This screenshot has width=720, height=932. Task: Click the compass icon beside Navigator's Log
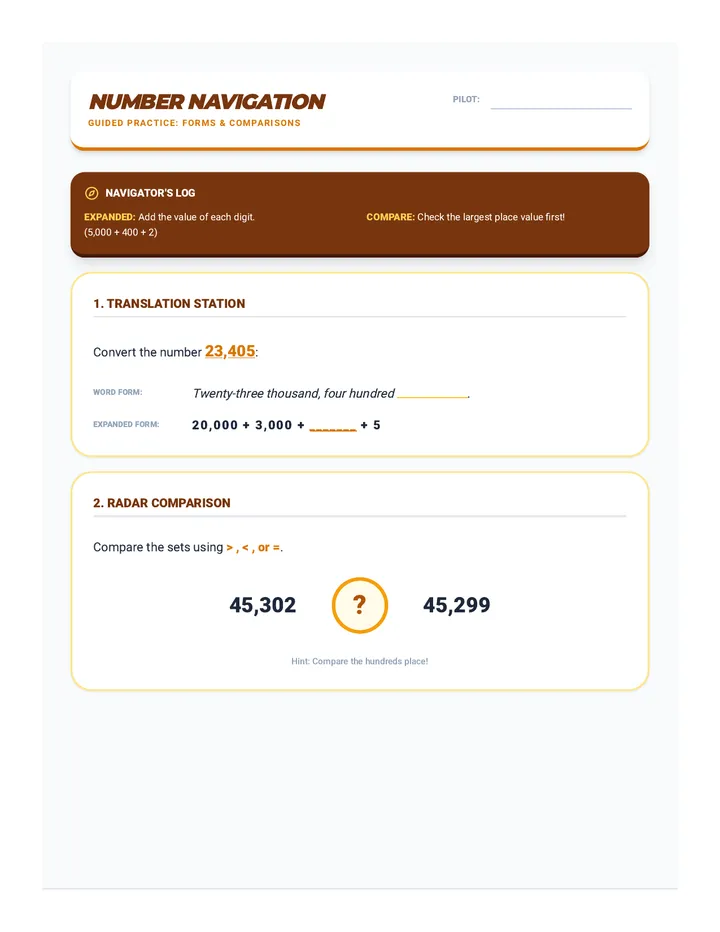click(92, 193)
